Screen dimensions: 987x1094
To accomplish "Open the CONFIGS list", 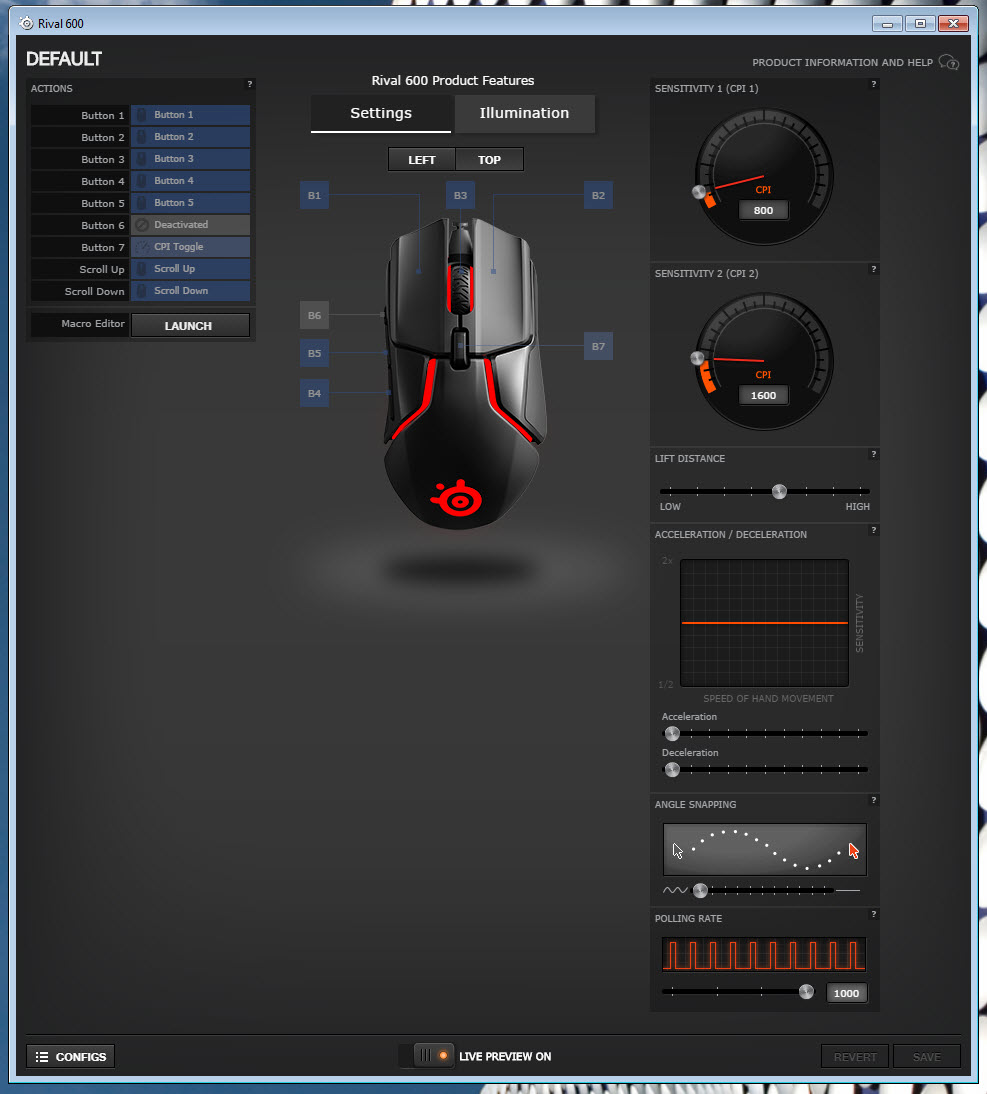I will click(x=70, y=1056).
